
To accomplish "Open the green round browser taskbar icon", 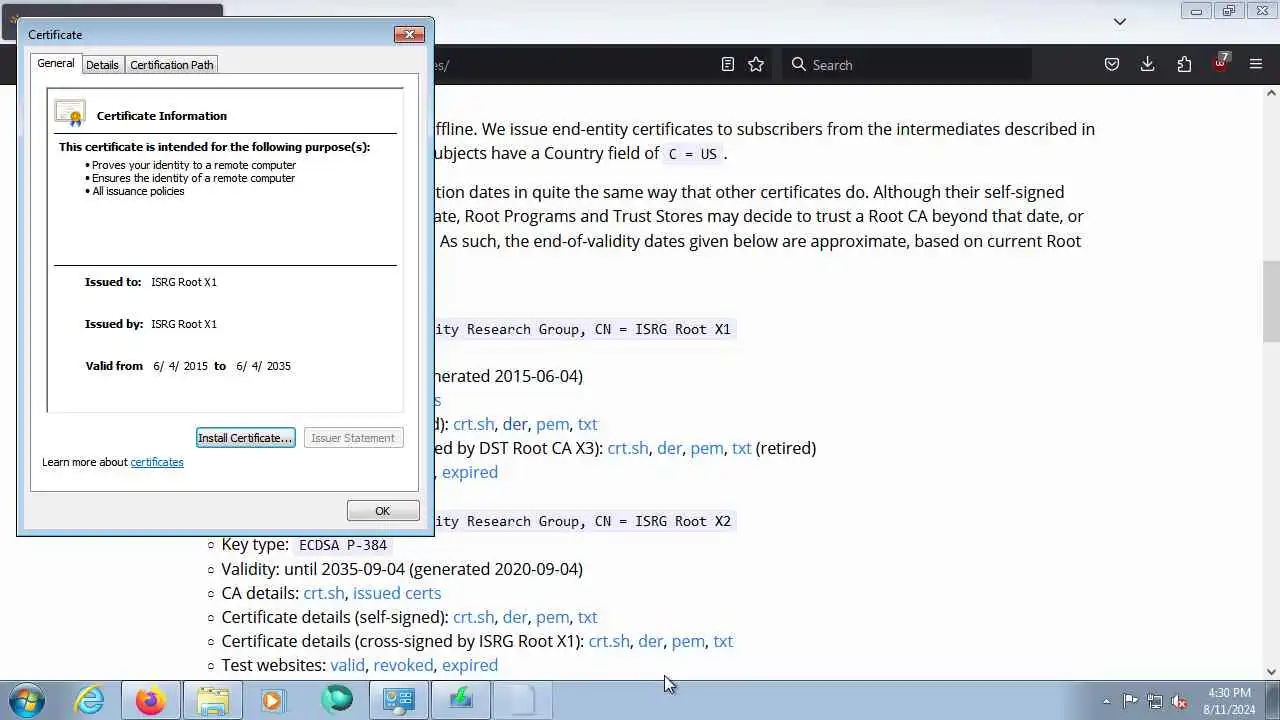I will coord(337,699).
